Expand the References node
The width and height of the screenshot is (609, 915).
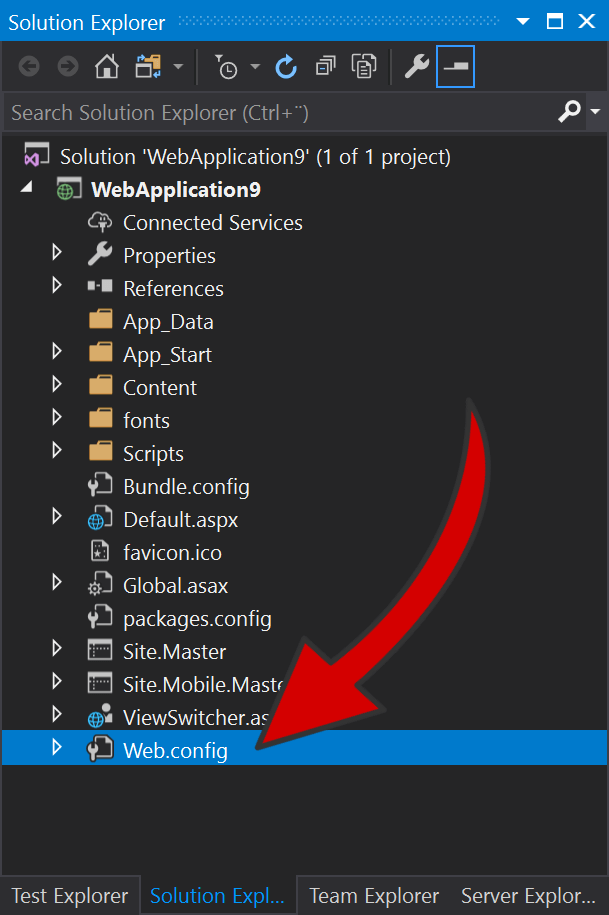[57, 288]
